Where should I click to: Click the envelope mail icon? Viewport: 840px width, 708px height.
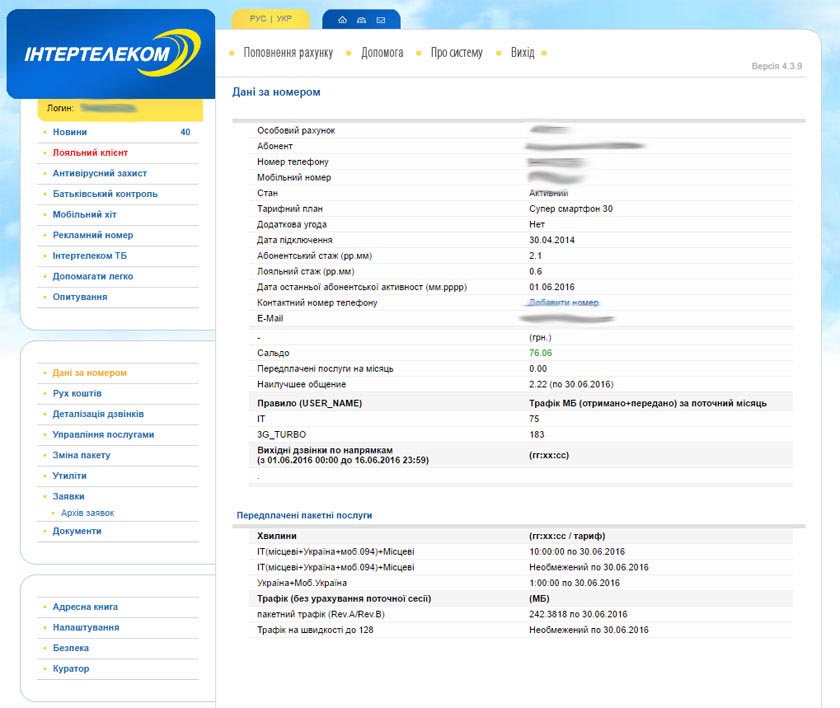pyautogui.click(x=381, y=20)
